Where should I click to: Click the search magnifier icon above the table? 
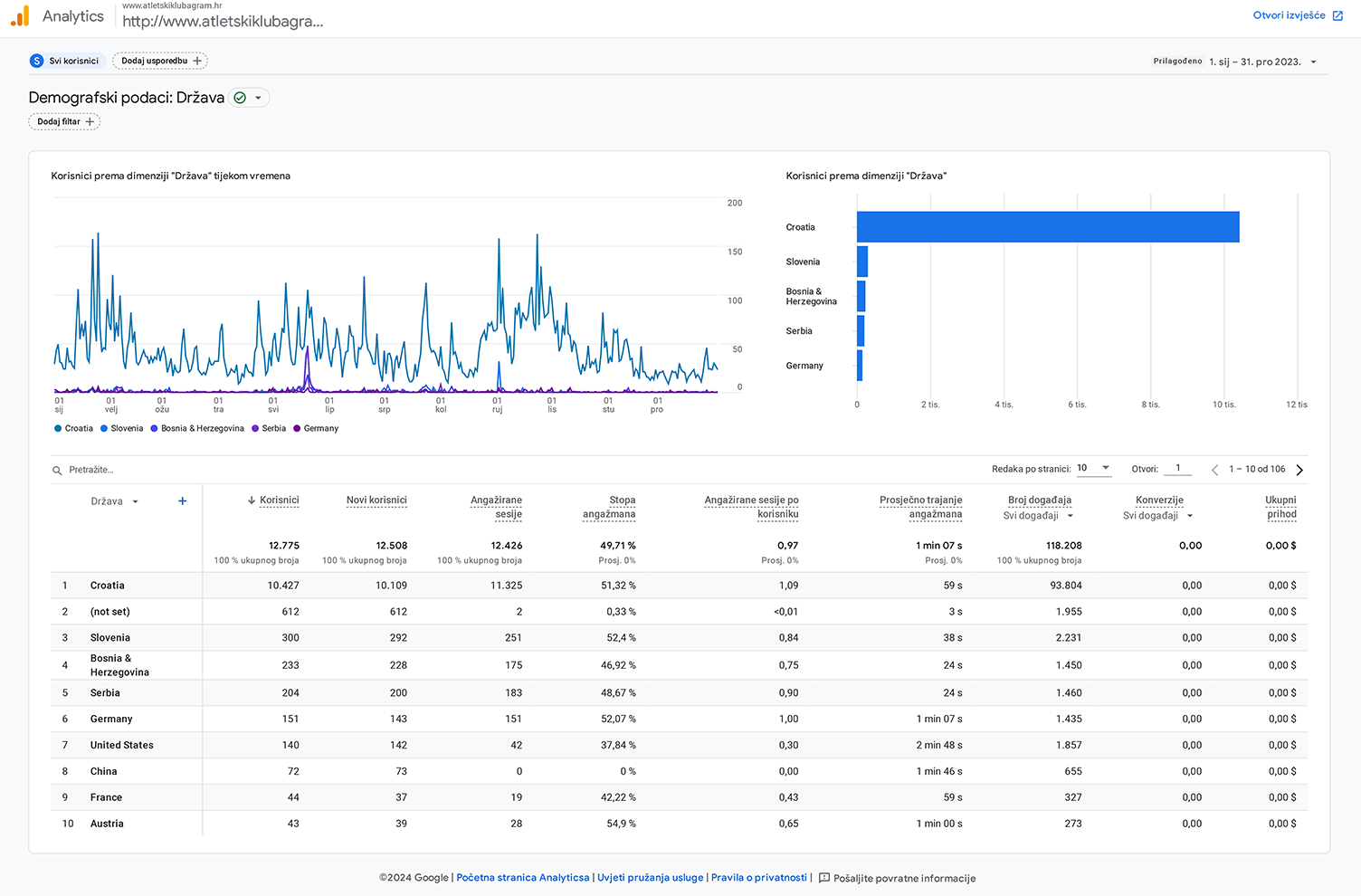tap(57, 471)
